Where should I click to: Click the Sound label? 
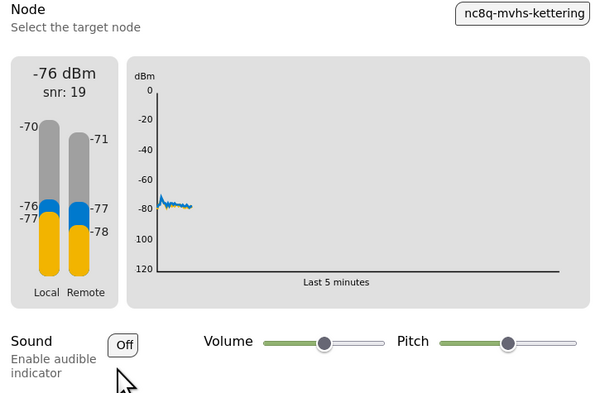click(31, 341)
